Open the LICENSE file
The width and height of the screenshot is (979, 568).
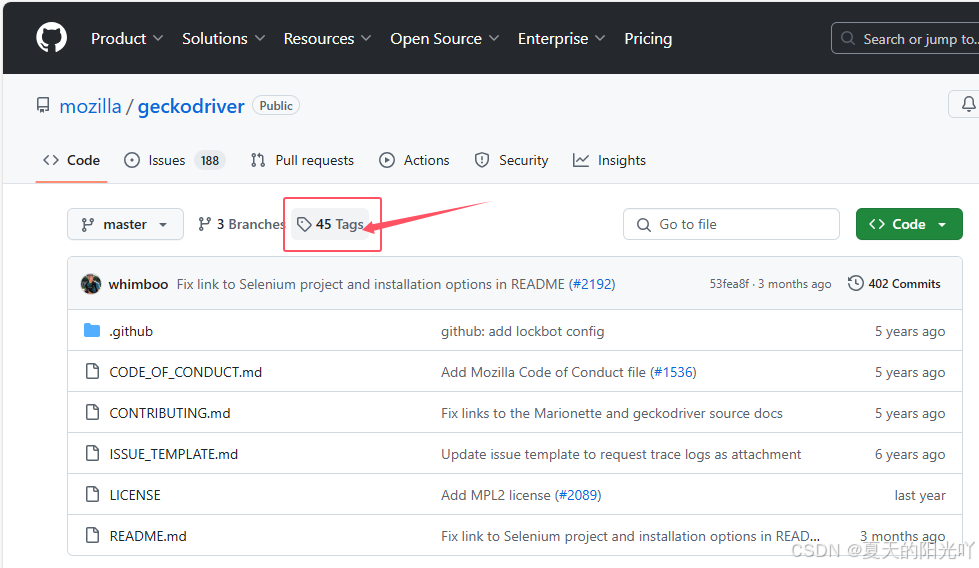[135, 495]
